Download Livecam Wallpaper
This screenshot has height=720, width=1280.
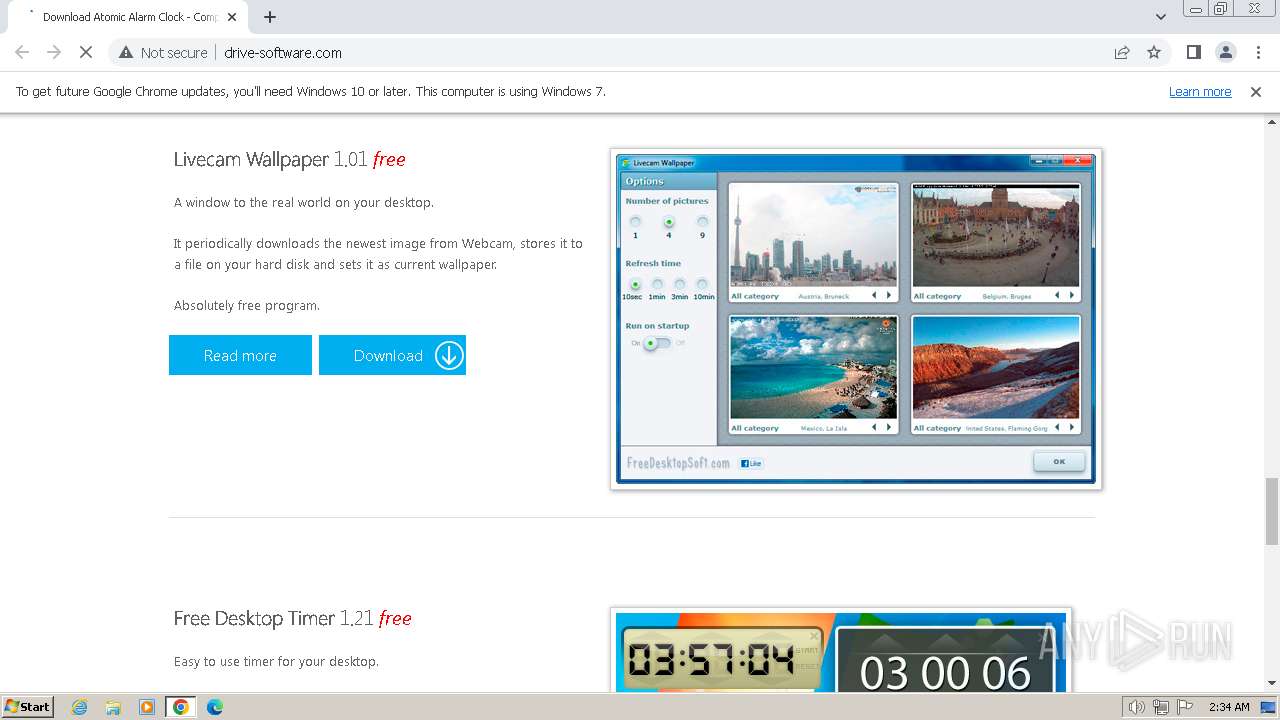pos(392,355)
